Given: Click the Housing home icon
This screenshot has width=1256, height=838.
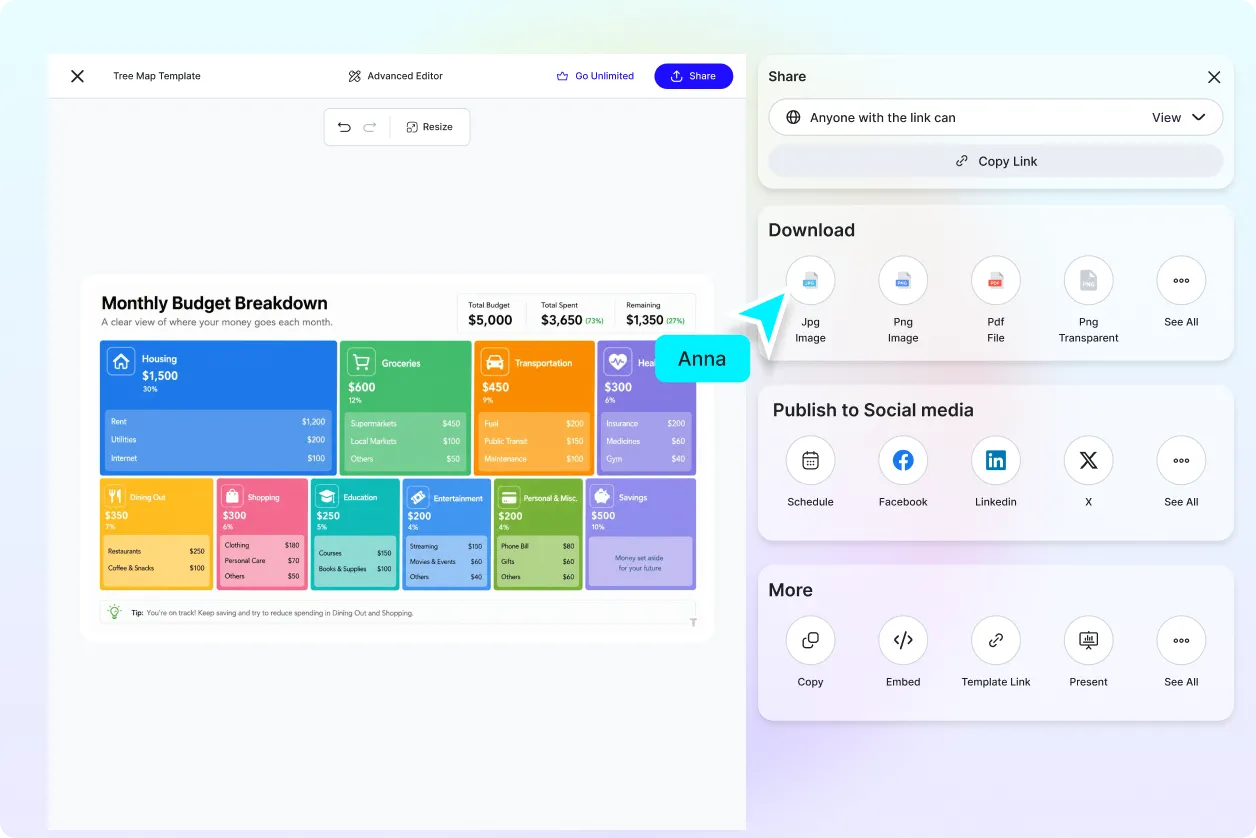Looking at the screenshot, I should pos(121,362).
